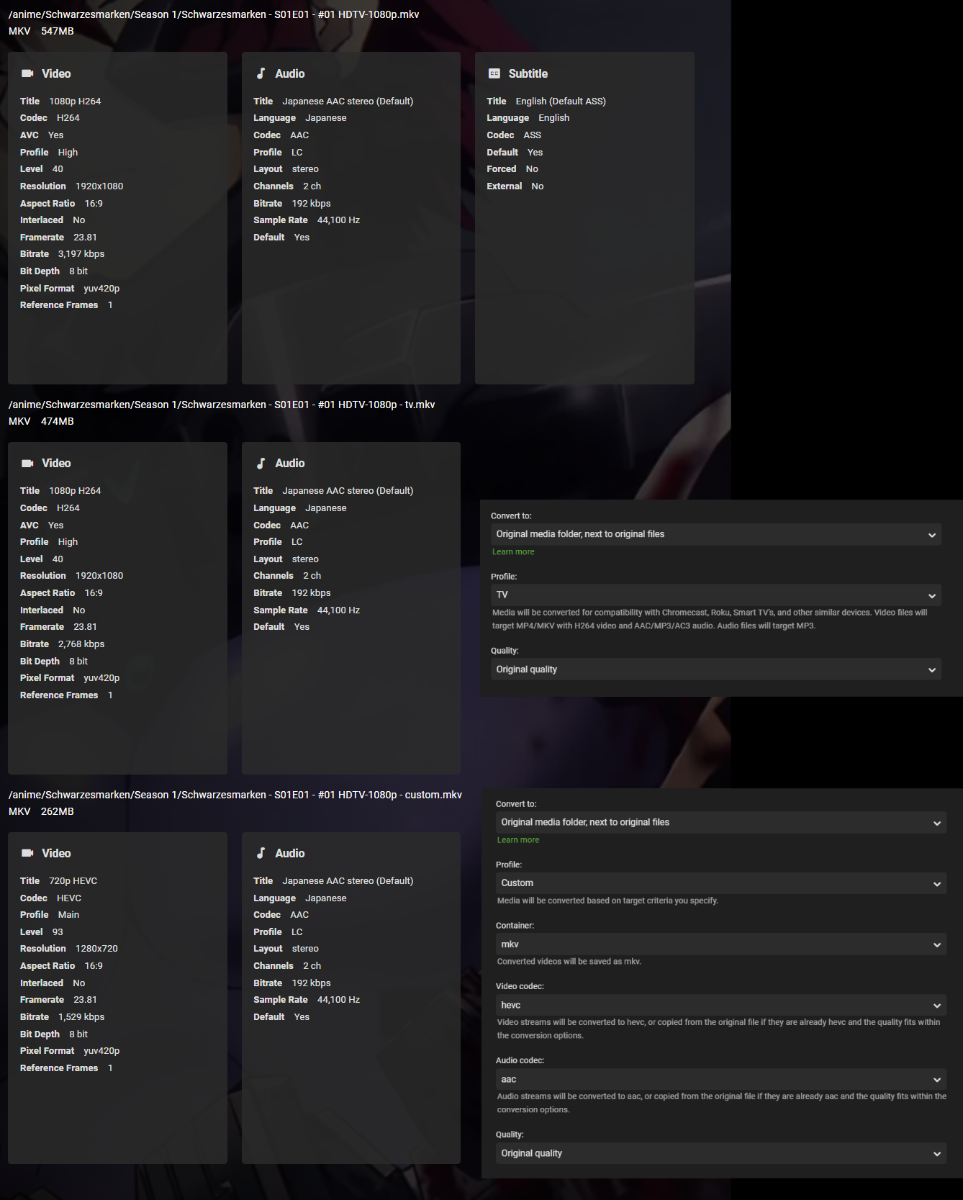Click the custom.mkv file path heading
Screen dimensions: 963x1200
pos(232,794)
